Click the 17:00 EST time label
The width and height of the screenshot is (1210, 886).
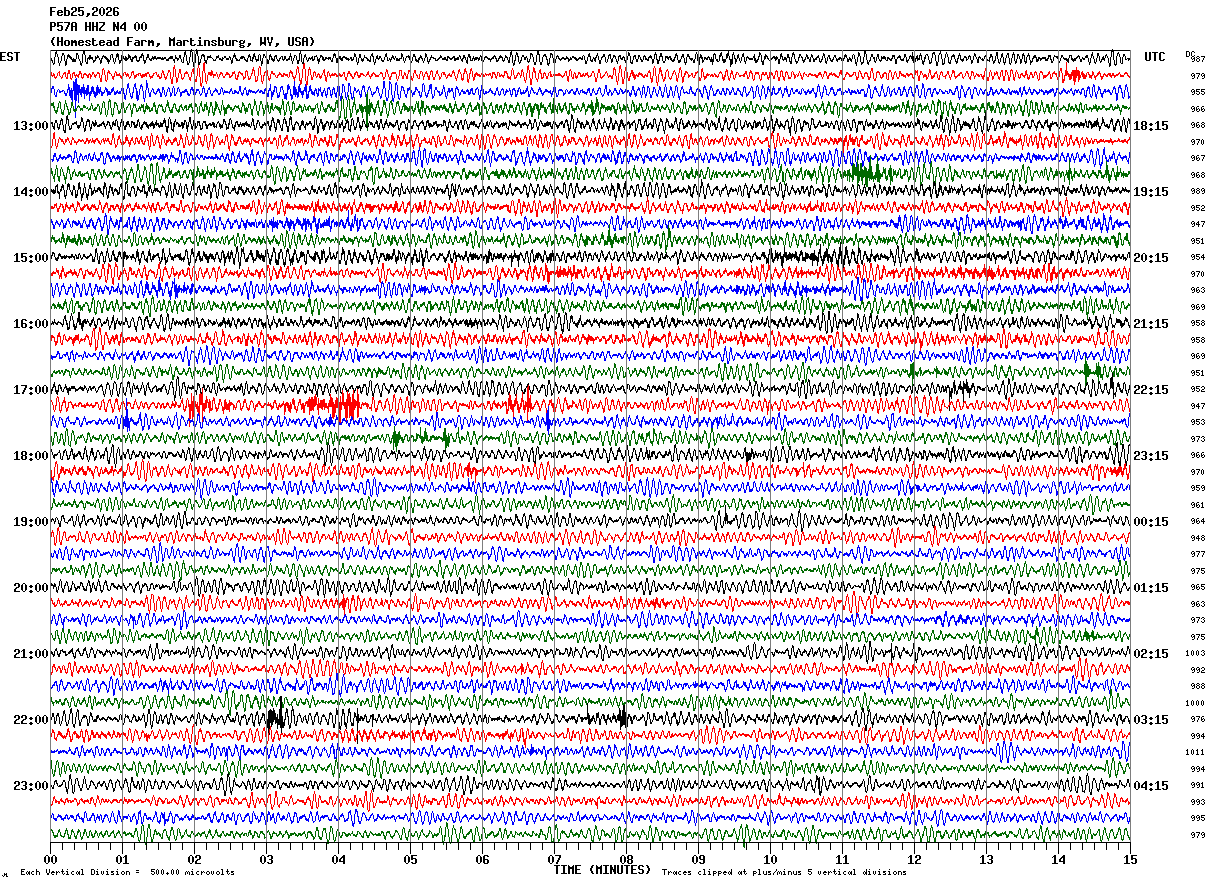[31, 389]
